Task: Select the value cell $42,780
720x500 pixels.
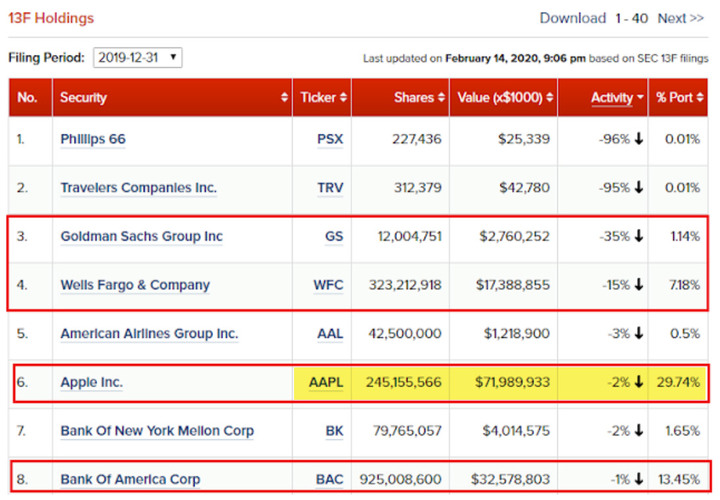Action: click(x=524, y=188)
